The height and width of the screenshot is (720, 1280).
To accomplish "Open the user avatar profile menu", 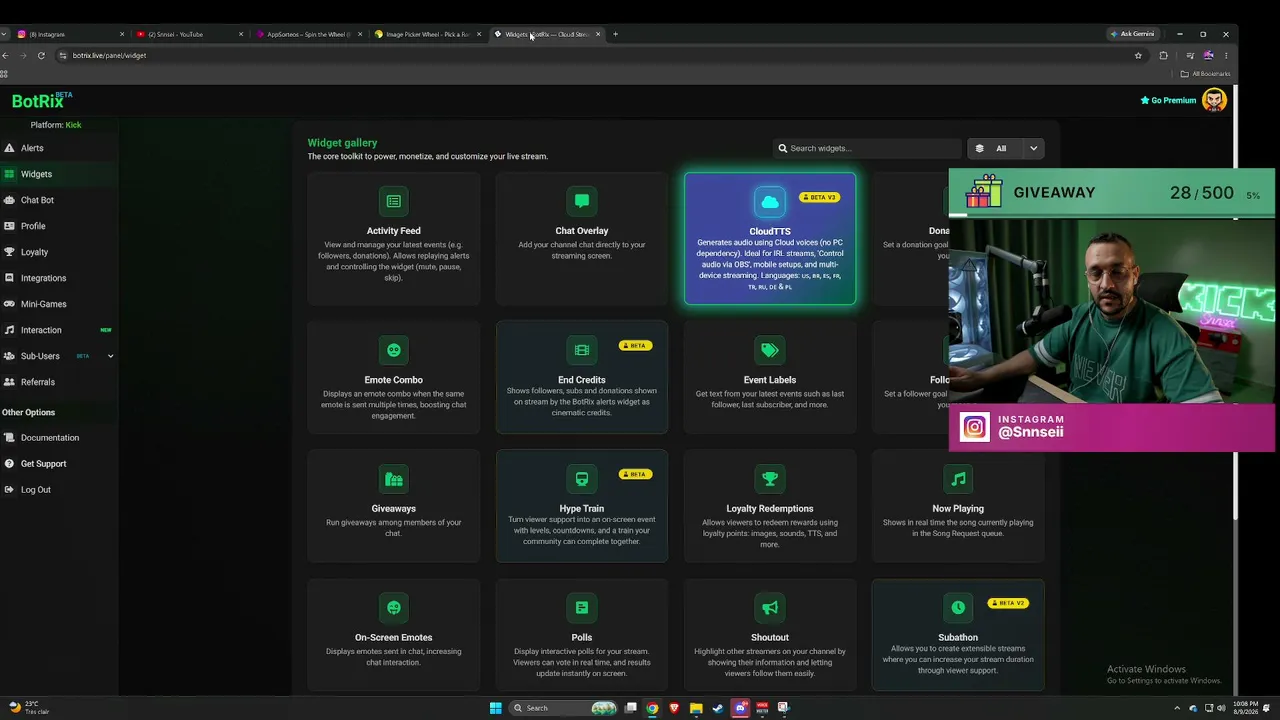I will (1214, 100).
